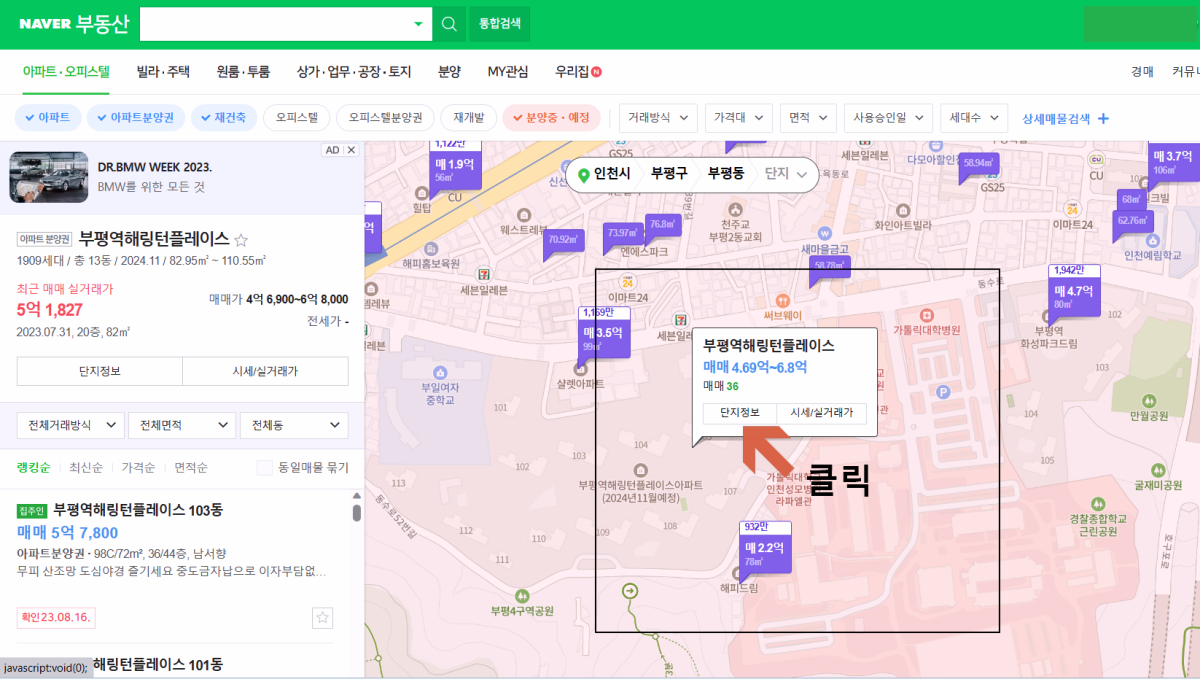Click 단지정보 in the left panel
The image size is (1200, 679).
click(100, 371)
